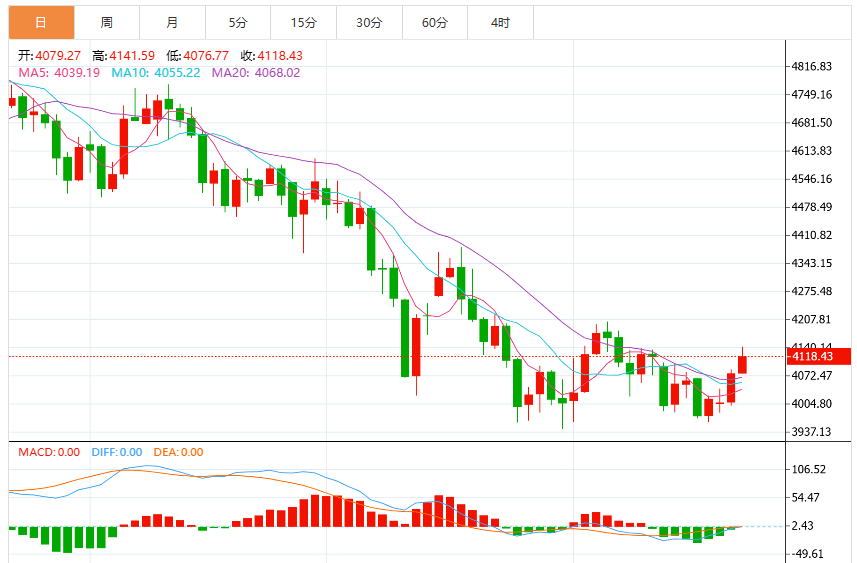The image size is (857, 563).
Task: Click the DIFF value label
Action: [x=117, y=452]
